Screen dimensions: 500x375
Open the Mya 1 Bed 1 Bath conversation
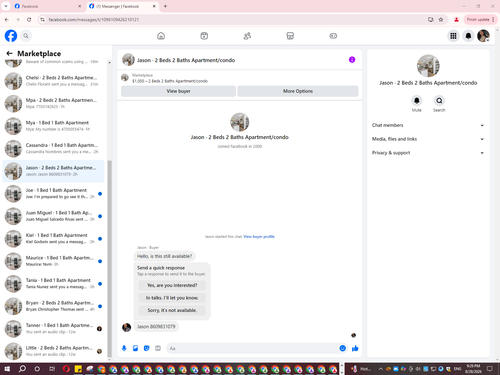tap(53, 126)
